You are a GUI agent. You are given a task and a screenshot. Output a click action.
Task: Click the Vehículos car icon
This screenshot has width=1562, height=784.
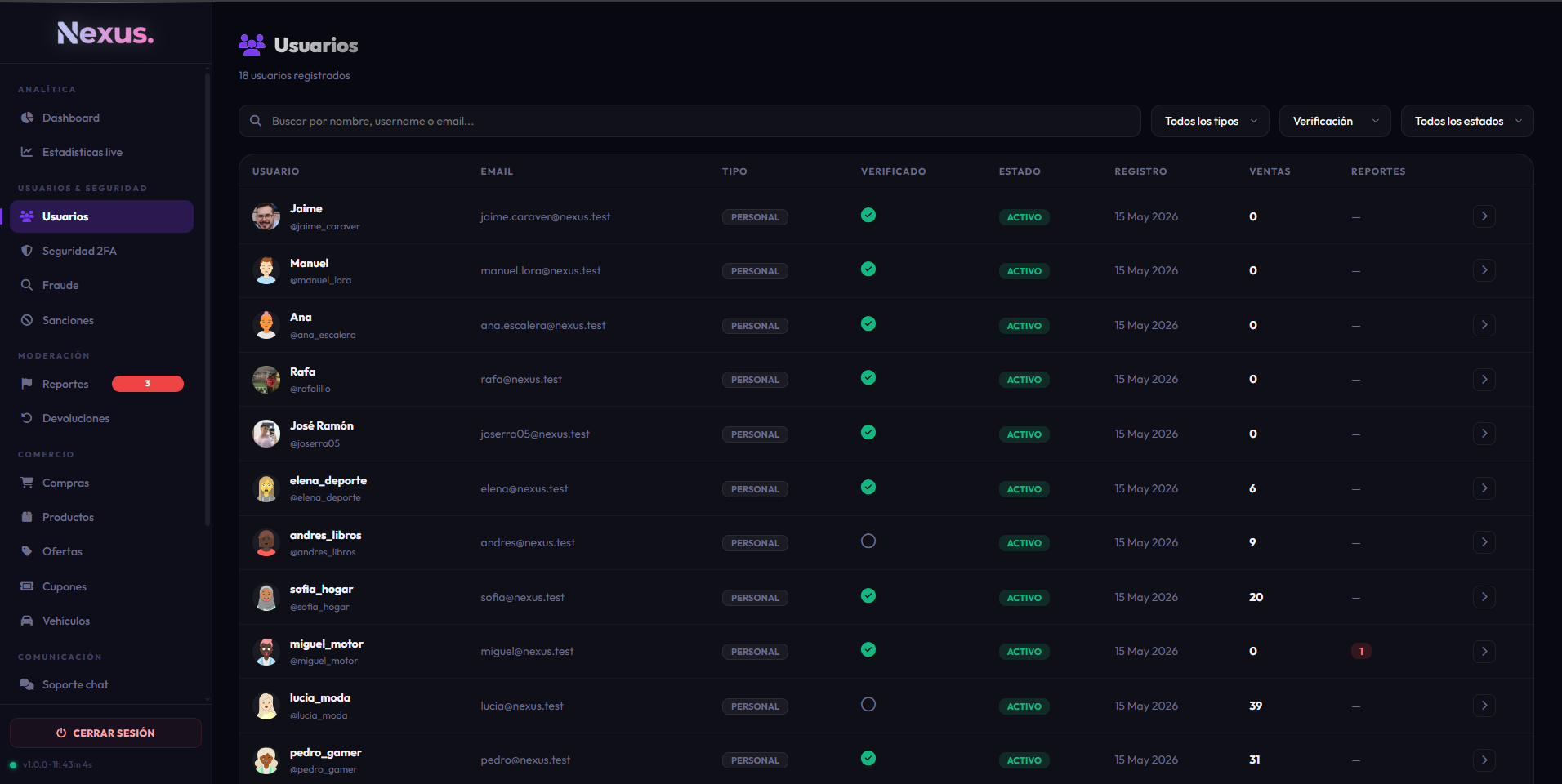pyautogui.click(x=27, y=621)
